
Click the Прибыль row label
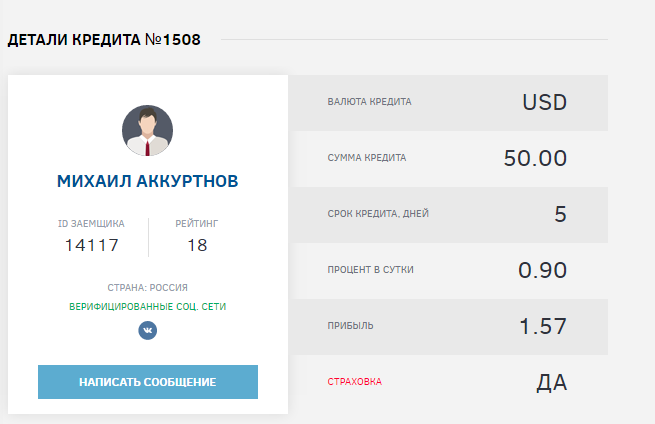click(x=349, y=326)
